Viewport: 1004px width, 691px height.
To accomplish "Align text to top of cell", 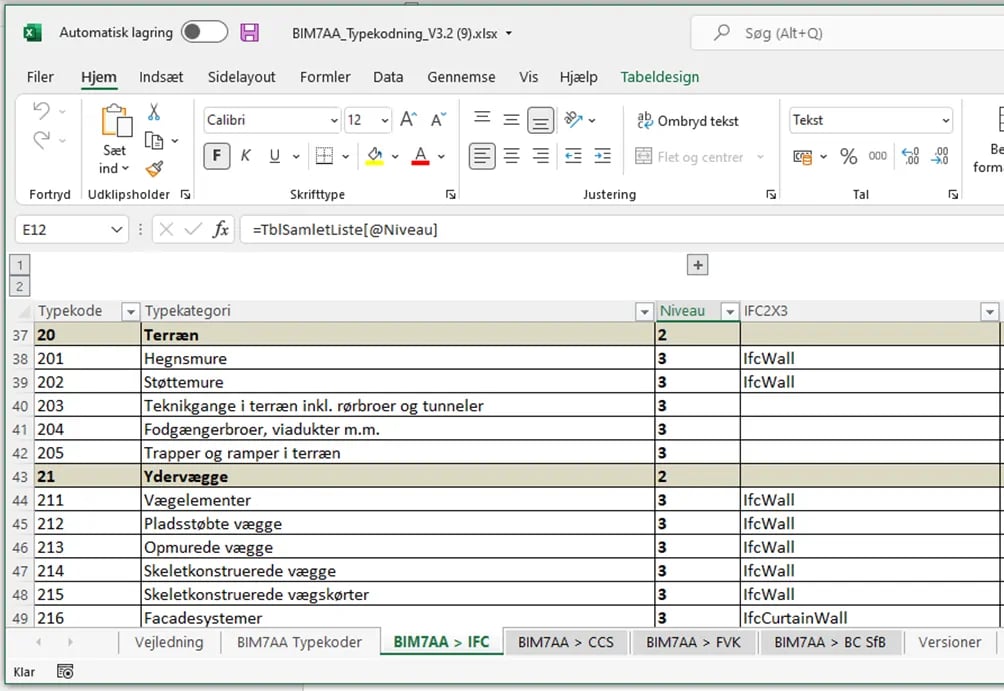I will (482, 120).
